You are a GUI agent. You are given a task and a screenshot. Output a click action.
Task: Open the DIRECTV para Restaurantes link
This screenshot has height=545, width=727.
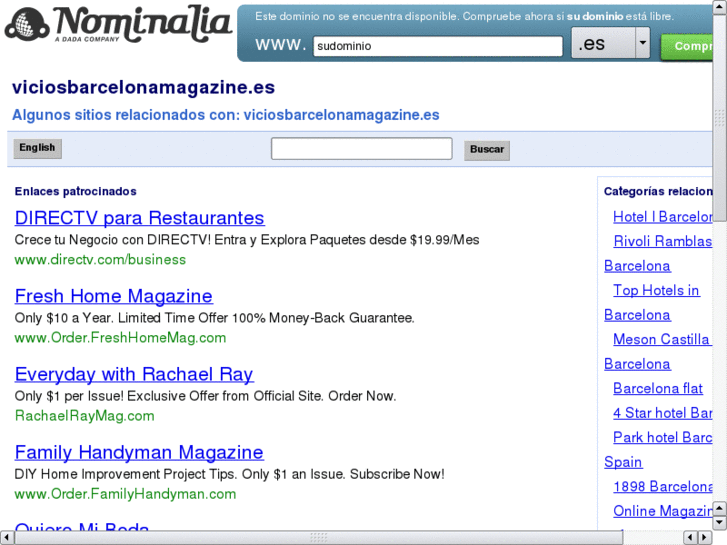[140, 218]
